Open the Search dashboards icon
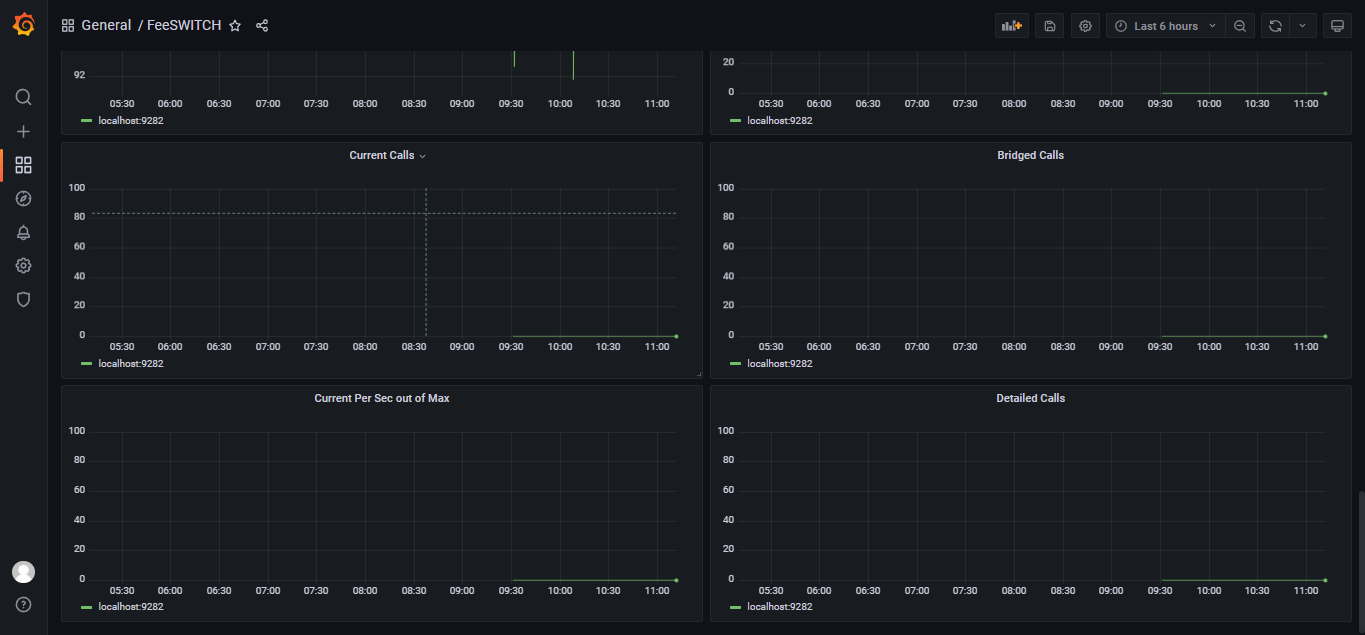Screen dimensions: 1365x635 (23, 97)
